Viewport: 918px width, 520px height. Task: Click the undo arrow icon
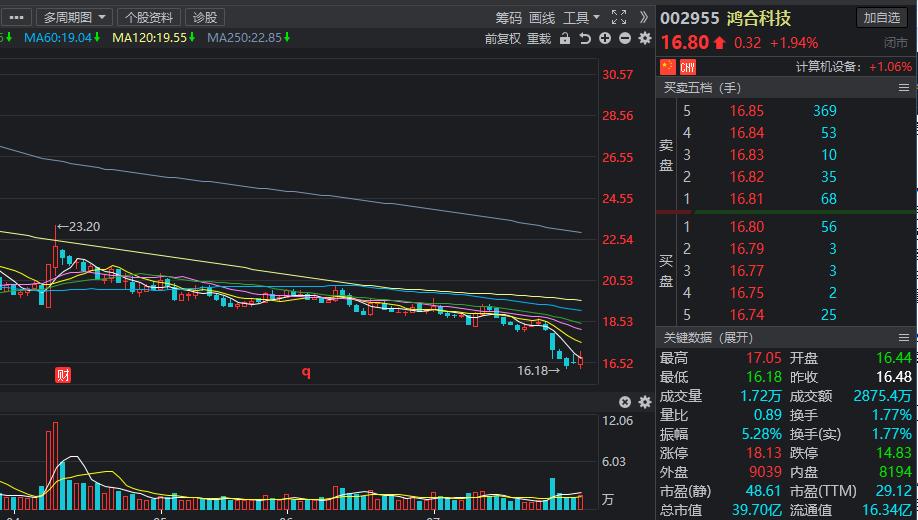point(584,39)
